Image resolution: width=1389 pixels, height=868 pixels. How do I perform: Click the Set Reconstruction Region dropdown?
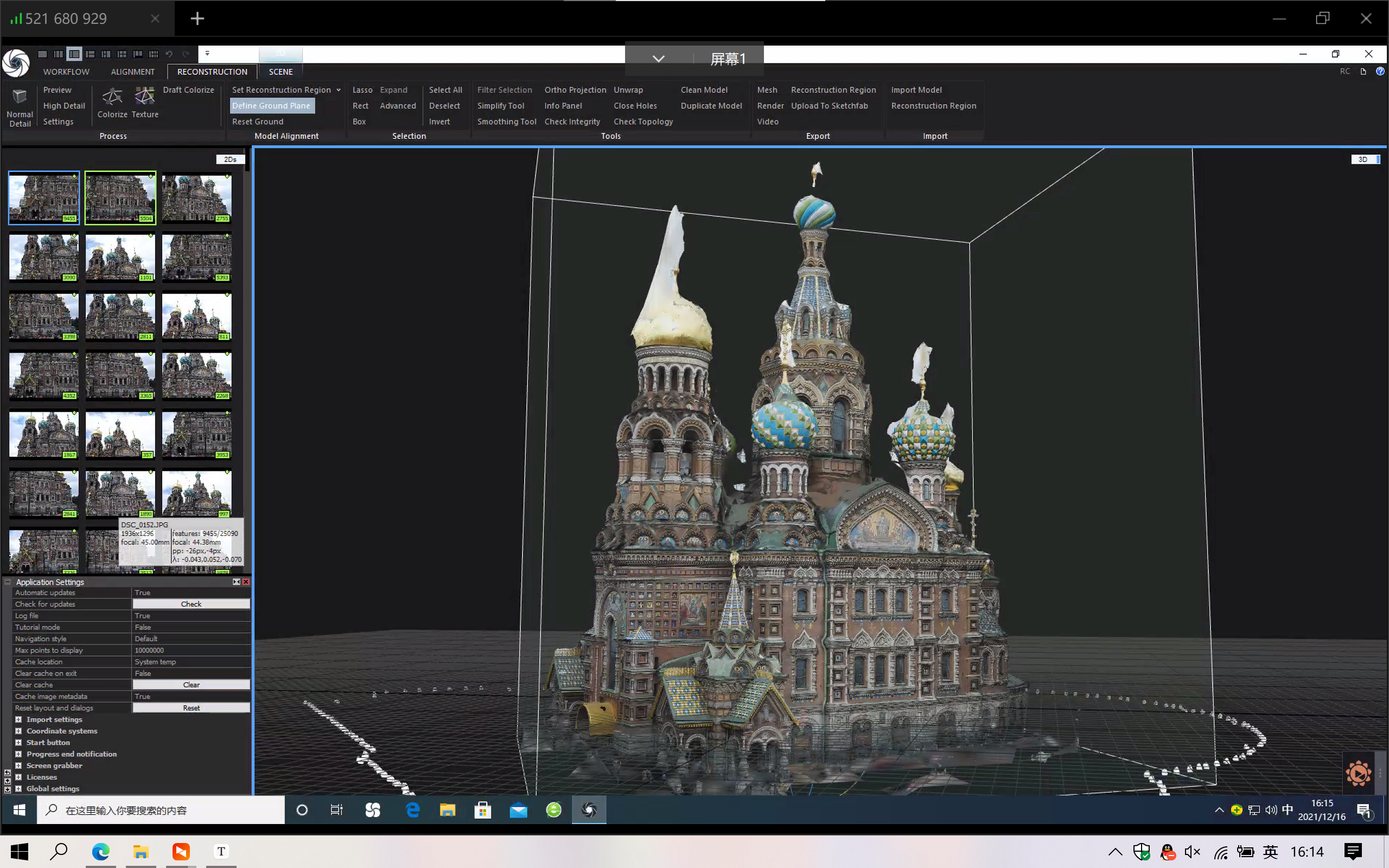[x=337, y=89]
